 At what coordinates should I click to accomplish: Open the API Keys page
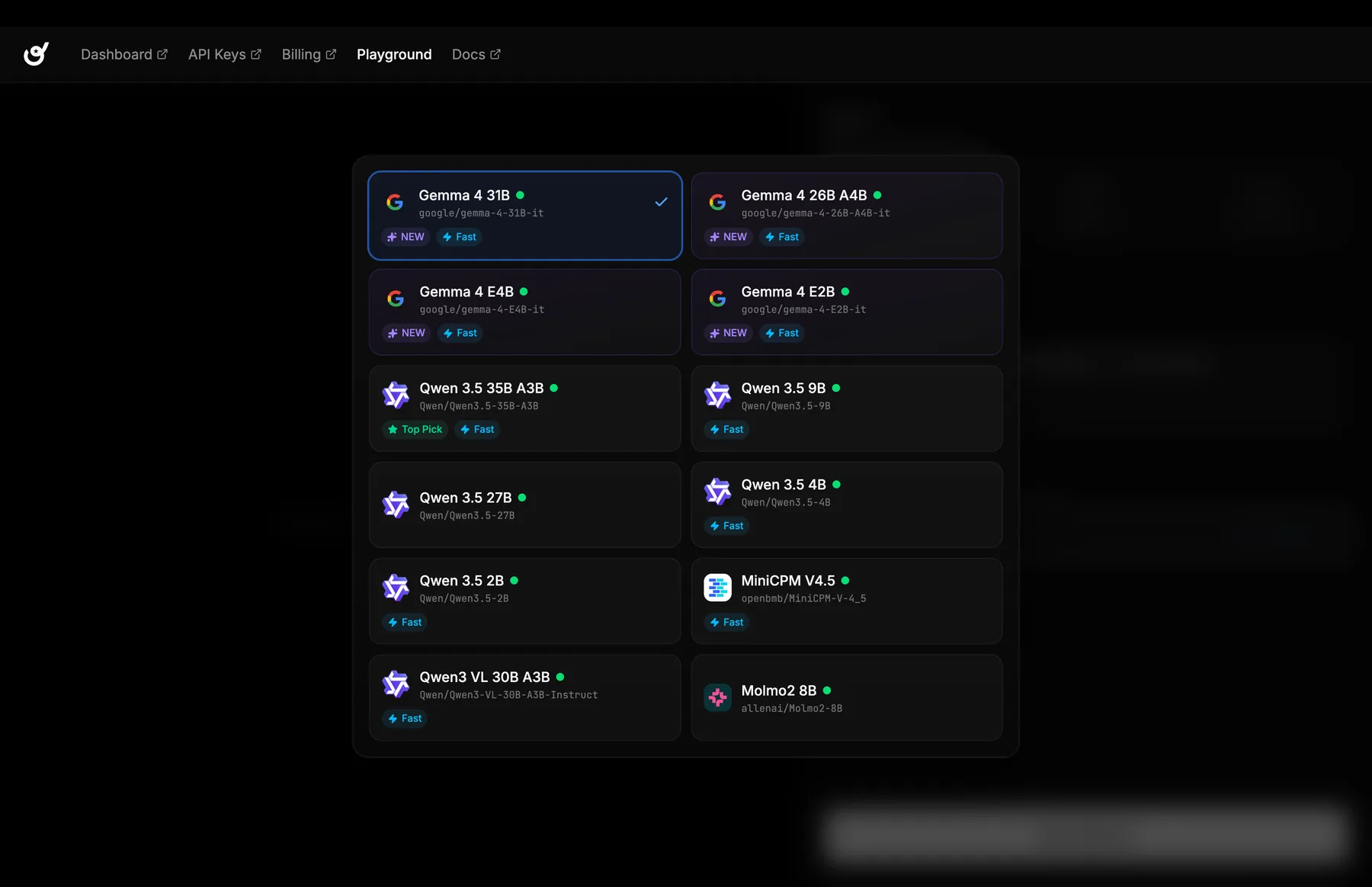point(225,54)
